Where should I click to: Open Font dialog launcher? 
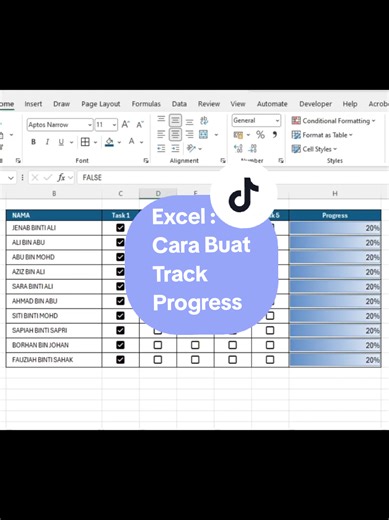point(146,161)
